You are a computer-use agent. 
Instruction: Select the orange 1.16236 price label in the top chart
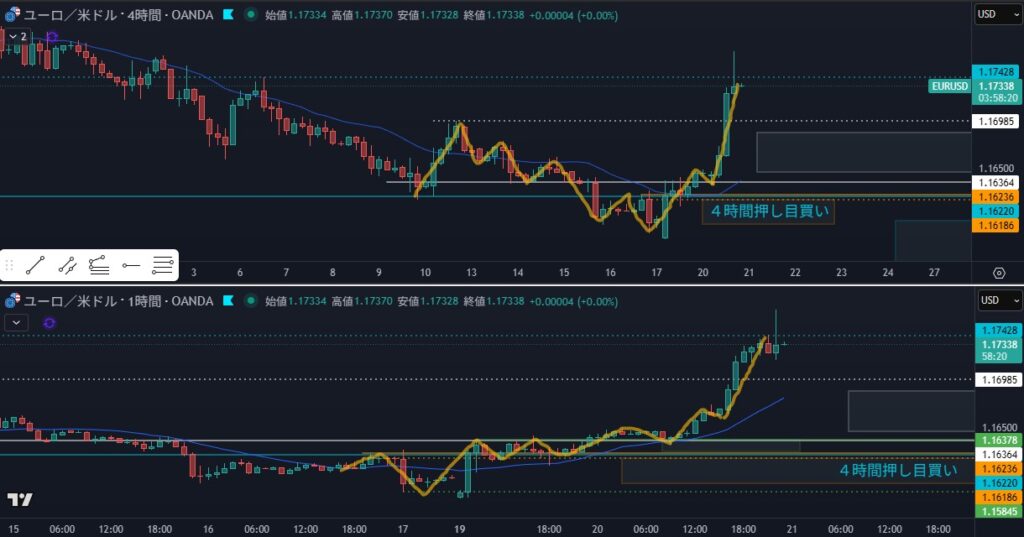click(997, 198)
